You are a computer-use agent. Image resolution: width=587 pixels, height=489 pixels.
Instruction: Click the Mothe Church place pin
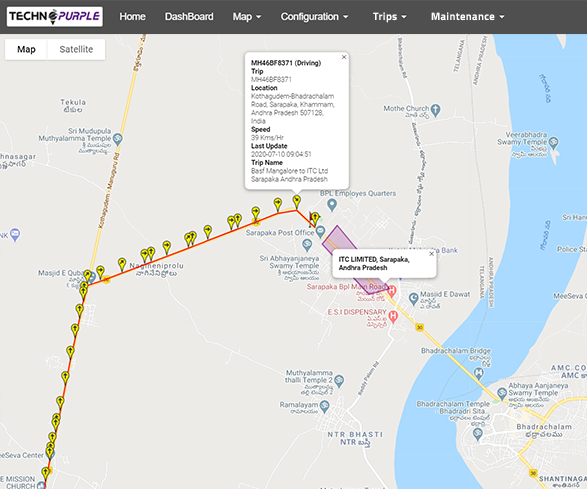click(x=435, y=110)
